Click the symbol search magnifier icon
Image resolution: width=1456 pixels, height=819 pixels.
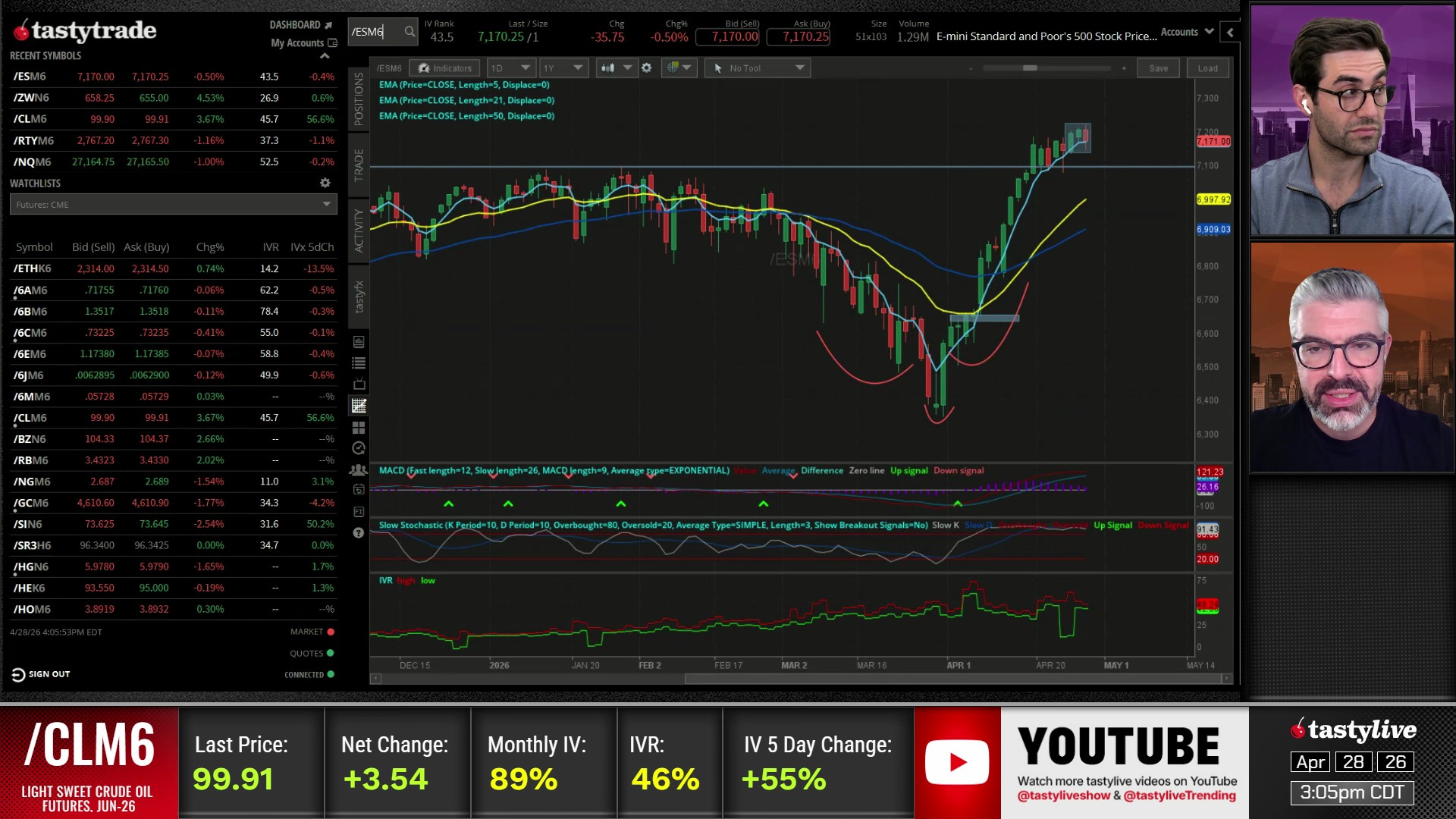click(x=409, y=32)
